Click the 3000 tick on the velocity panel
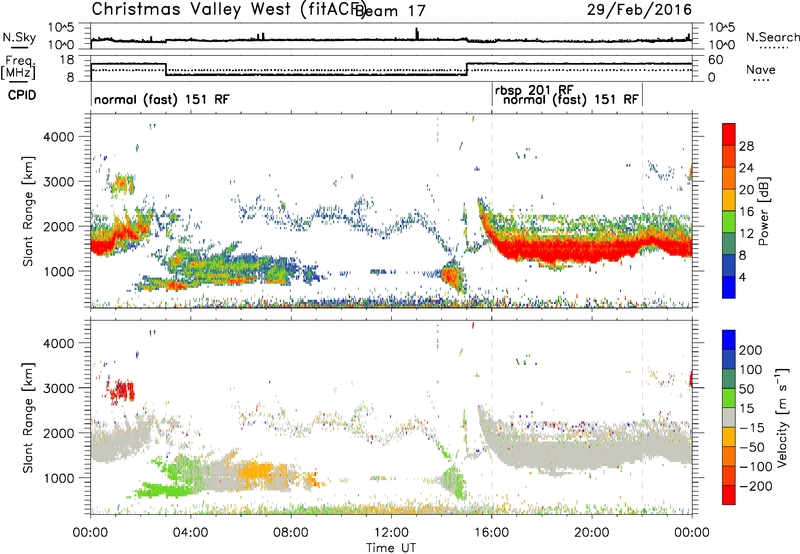Viewport: 800px width, 554px height. [58, 388]
